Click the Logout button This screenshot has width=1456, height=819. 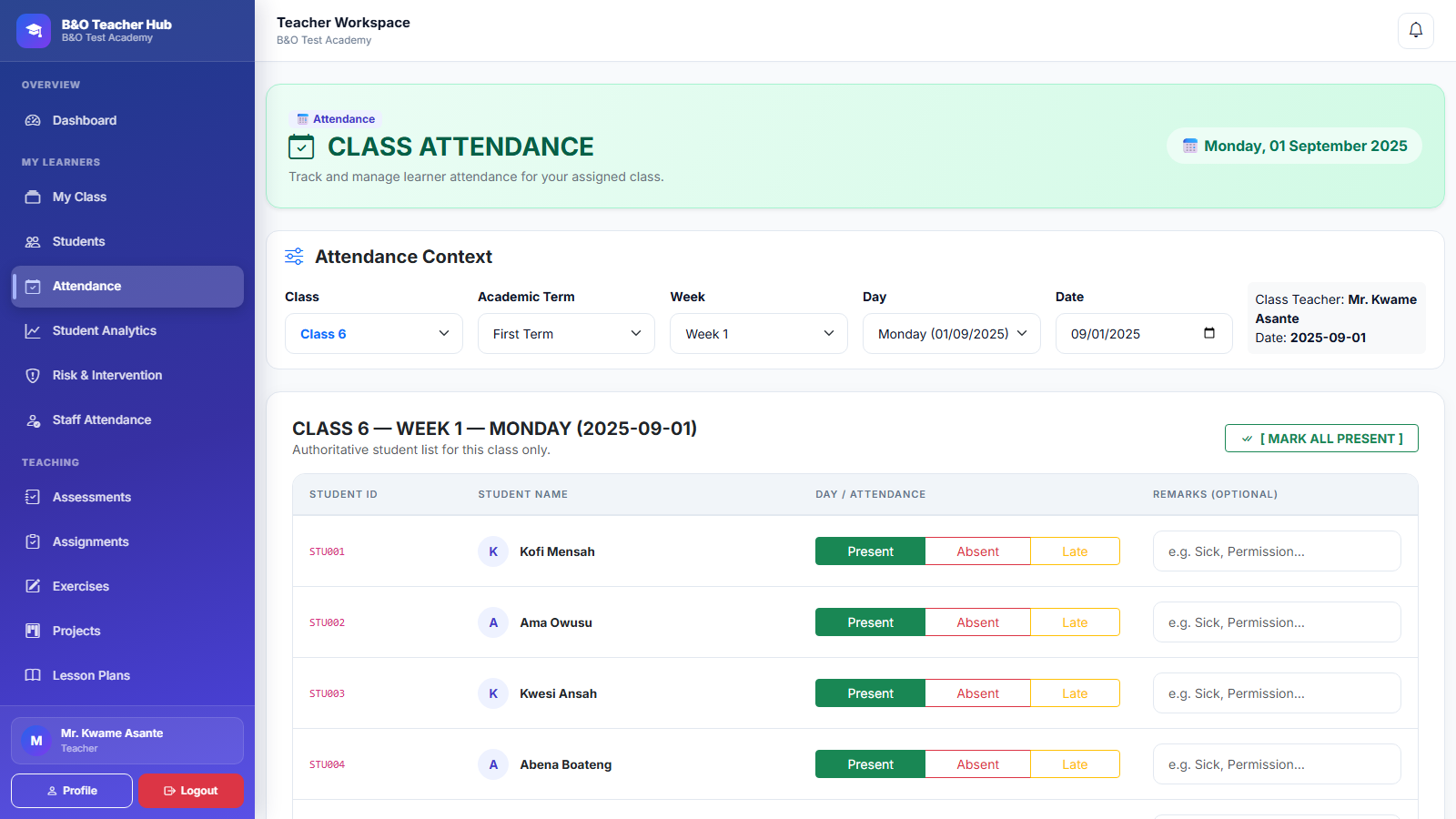click(x=191, y=791)
